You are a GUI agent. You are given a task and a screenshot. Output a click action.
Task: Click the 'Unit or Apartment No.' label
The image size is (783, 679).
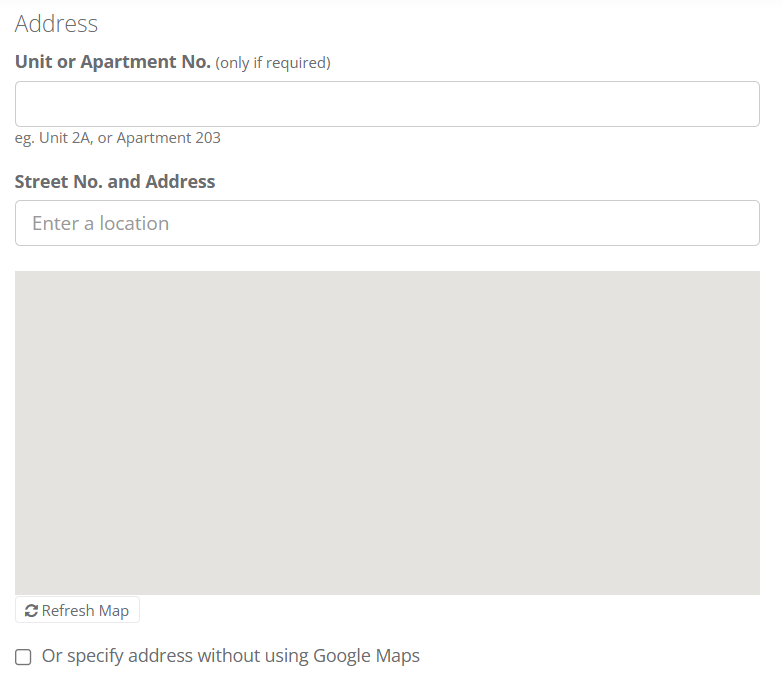coord(113,62)
